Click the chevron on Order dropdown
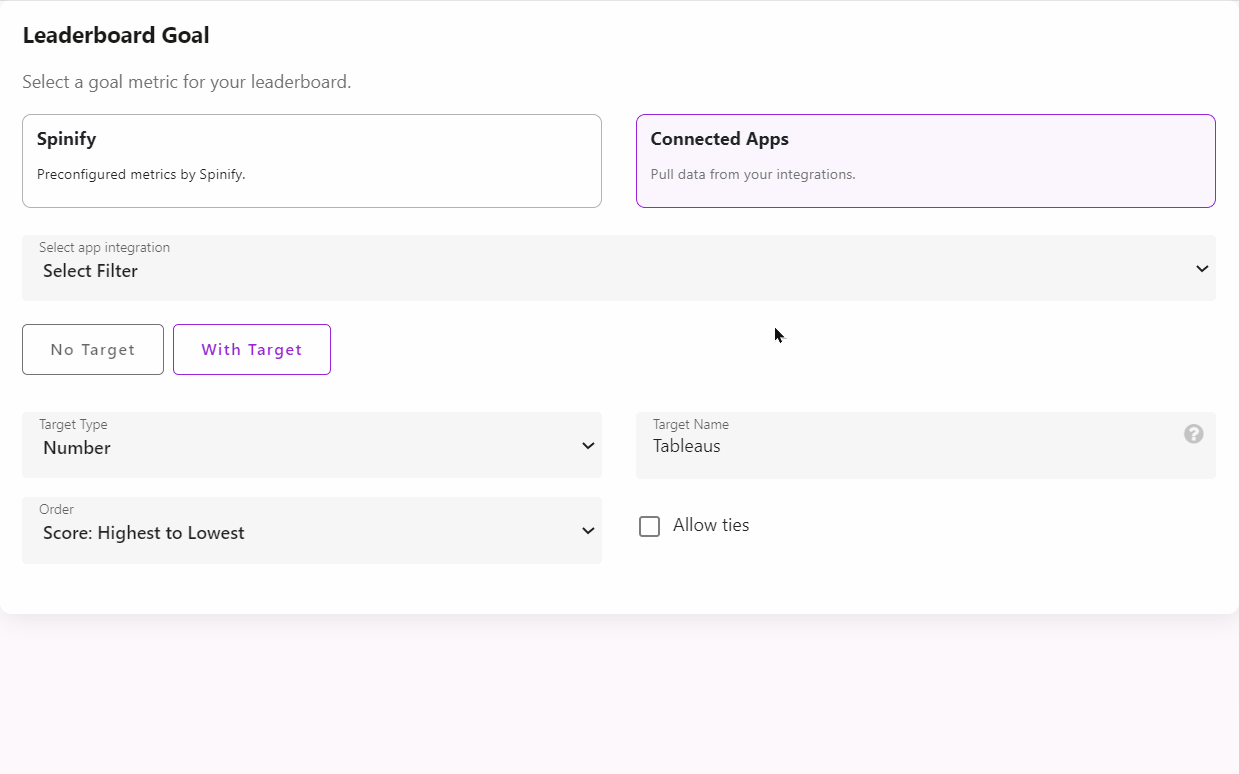 (588, 530)
